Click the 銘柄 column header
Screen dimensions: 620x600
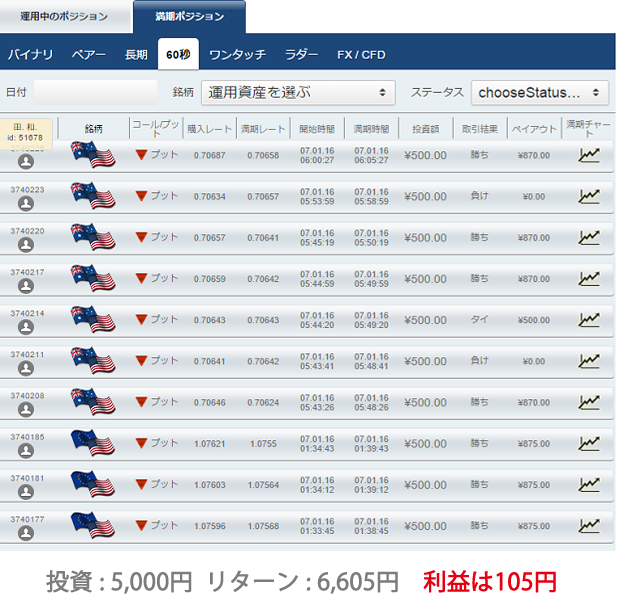[94, 129]
